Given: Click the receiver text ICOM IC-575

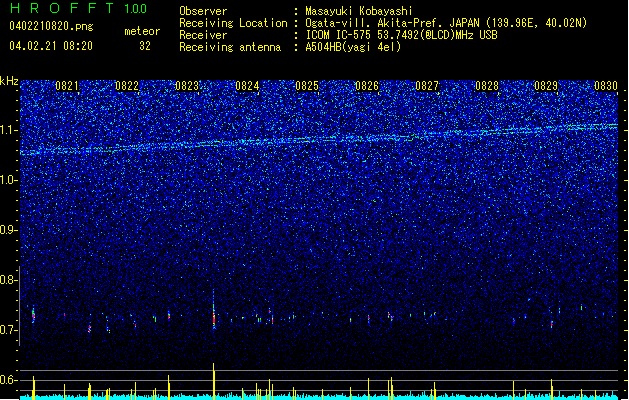Looking at the screenshot, I should [339, 35].
